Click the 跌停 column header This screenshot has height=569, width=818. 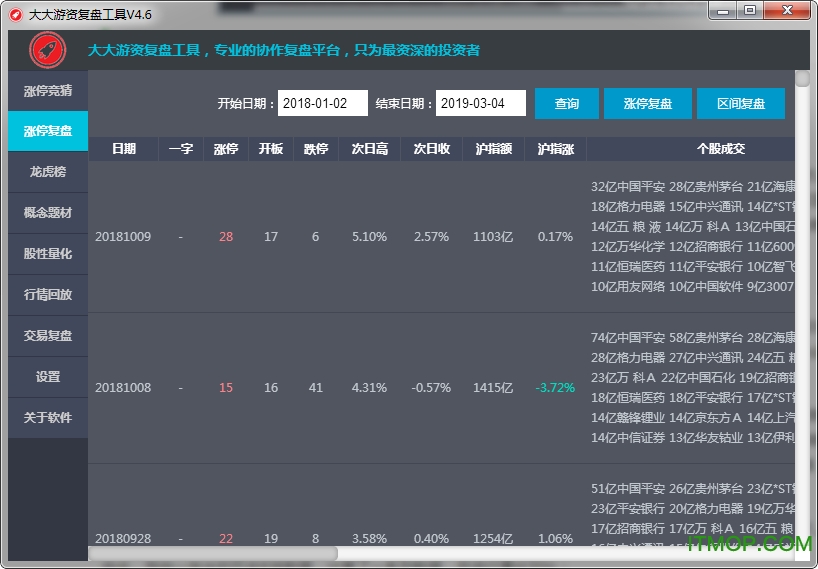coord(316,149)
